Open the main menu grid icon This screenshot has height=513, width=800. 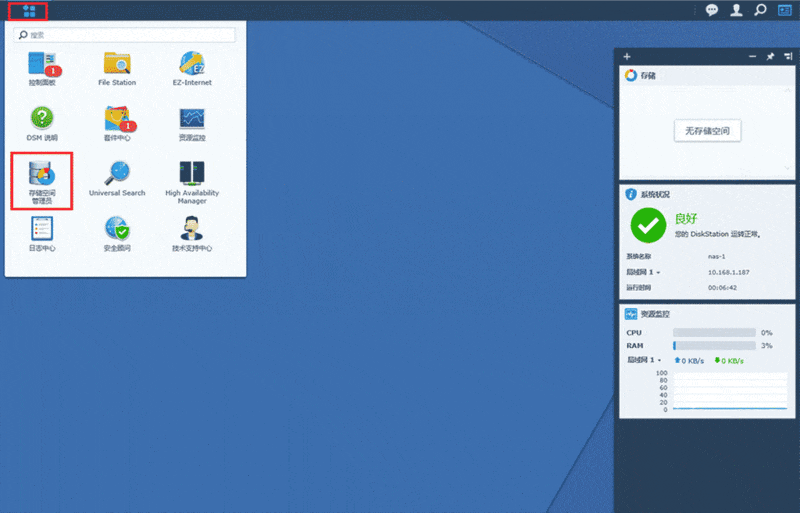tap(29, 11)
